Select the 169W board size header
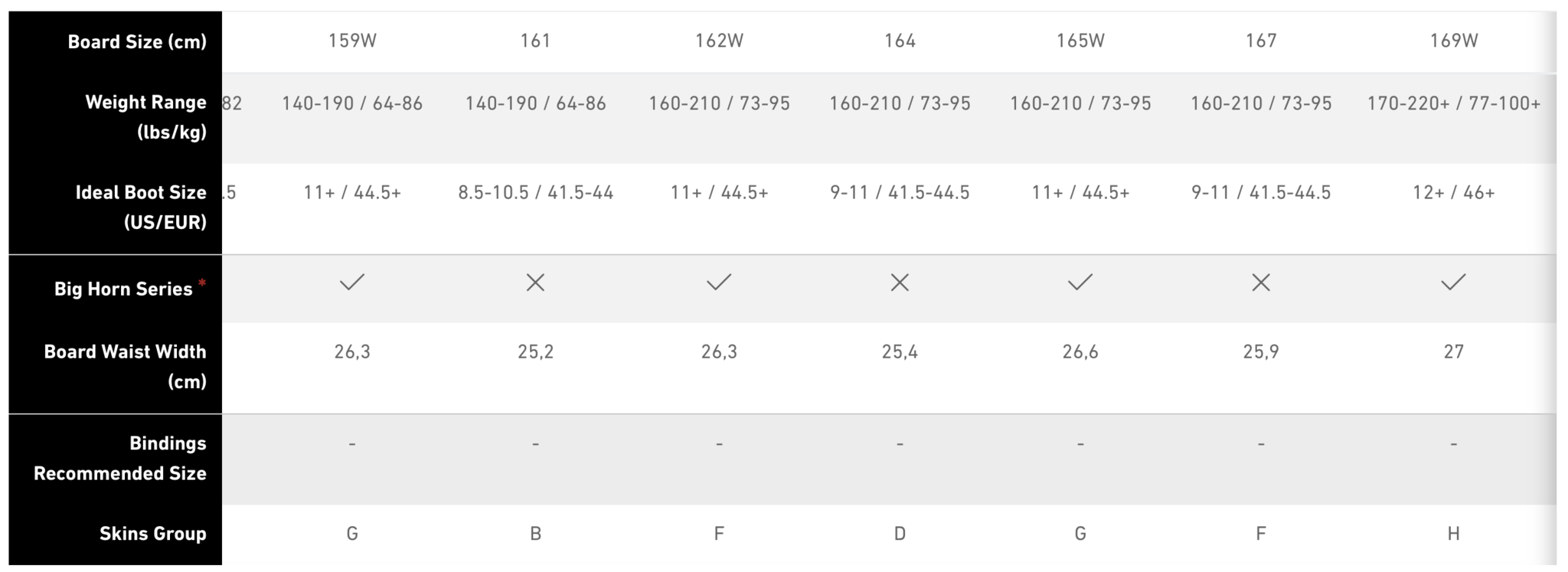1568x572 pixels. point(1454,41)
